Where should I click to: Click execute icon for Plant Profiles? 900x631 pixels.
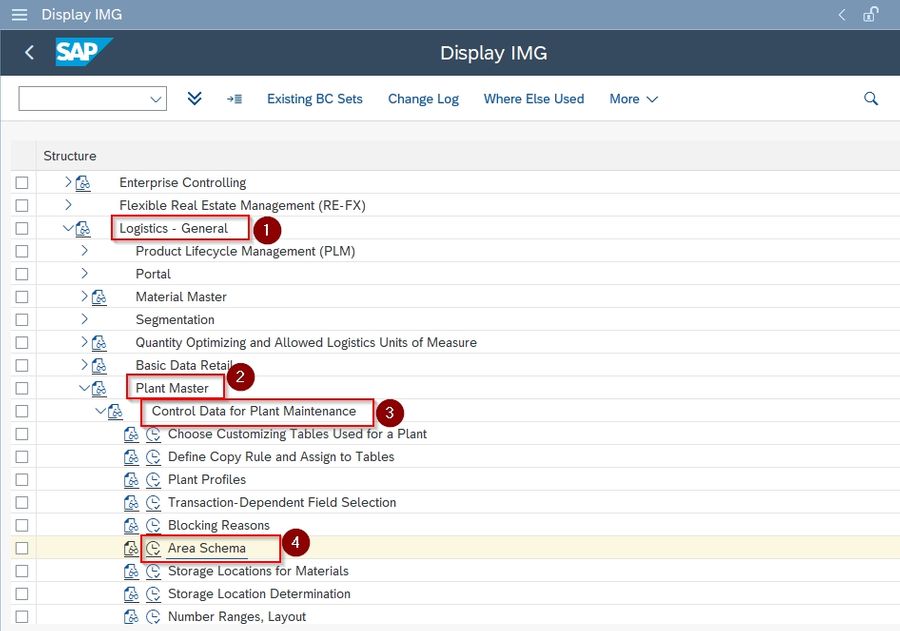coord(153,480)
